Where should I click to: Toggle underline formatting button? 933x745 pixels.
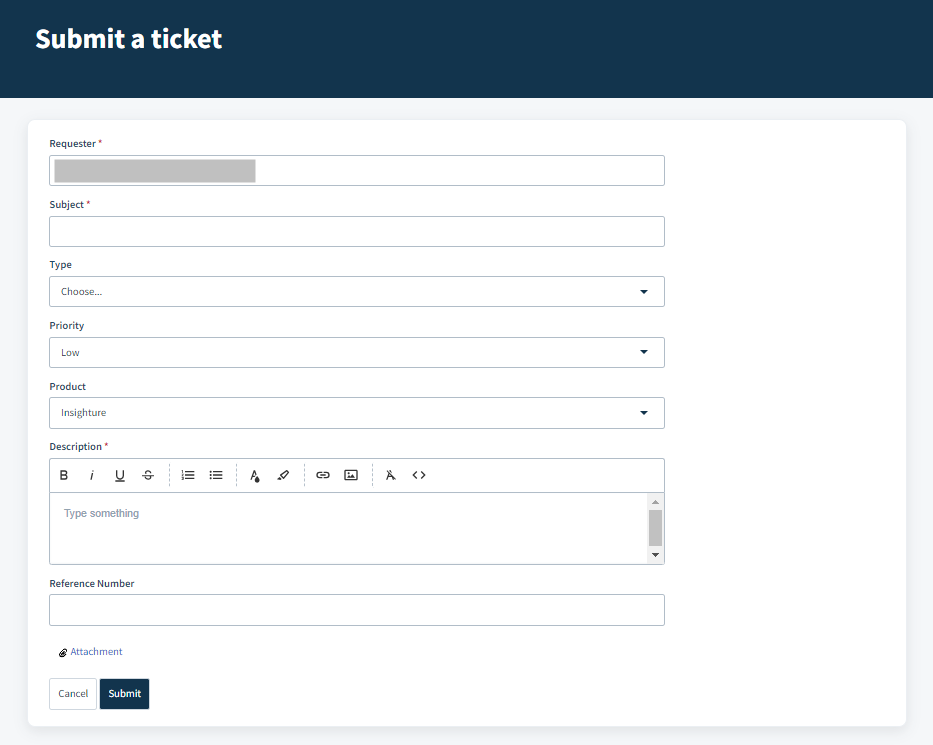point(120,475)
